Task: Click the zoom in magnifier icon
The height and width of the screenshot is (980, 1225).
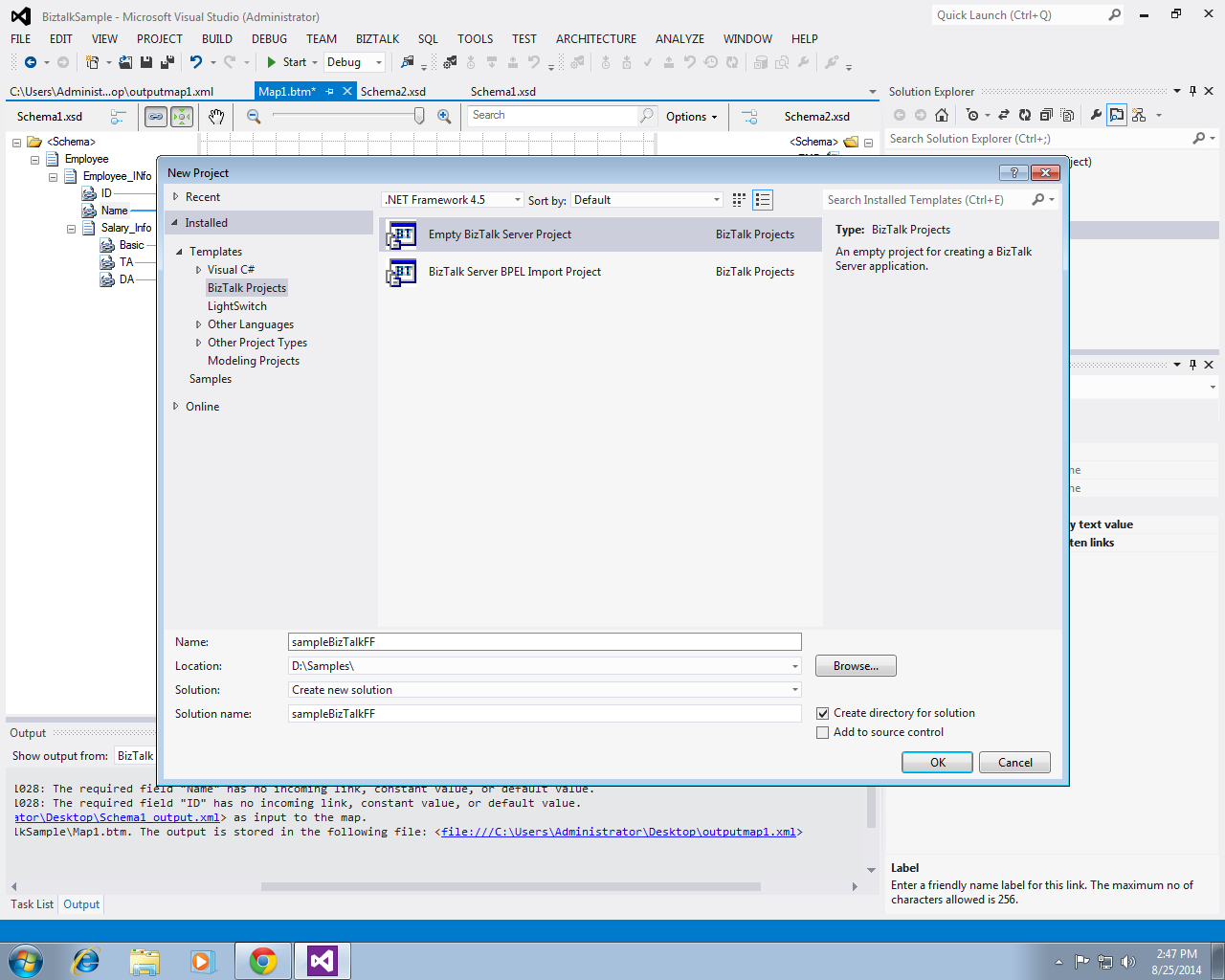Action: pos(444,116)
